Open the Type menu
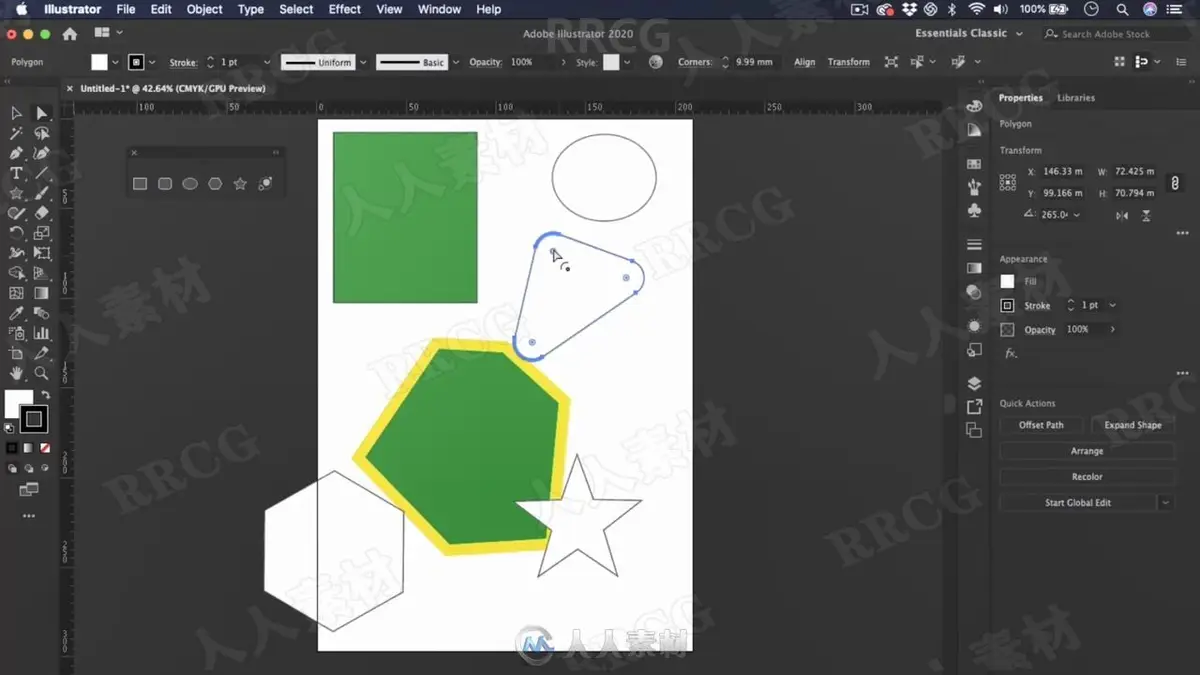1200x675 pixels. [251, 9]
